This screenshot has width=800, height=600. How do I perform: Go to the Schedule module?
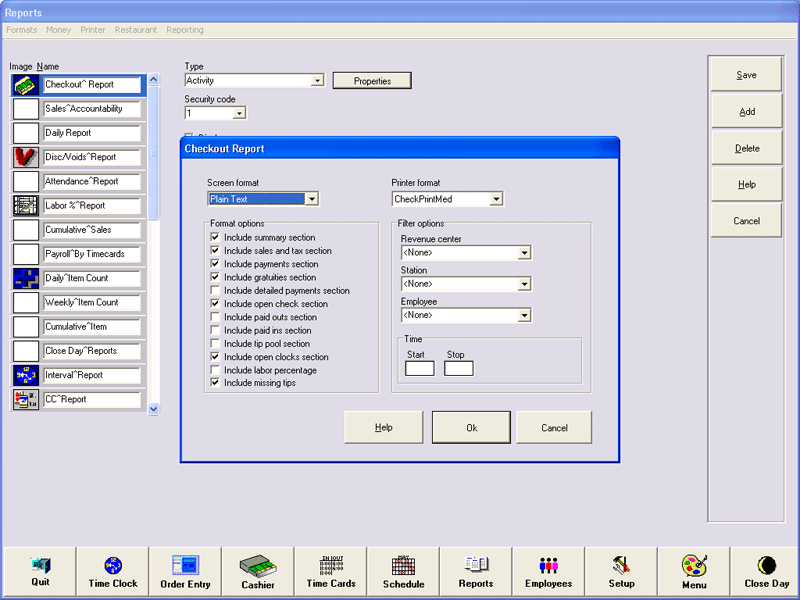(x=403, y=572)
